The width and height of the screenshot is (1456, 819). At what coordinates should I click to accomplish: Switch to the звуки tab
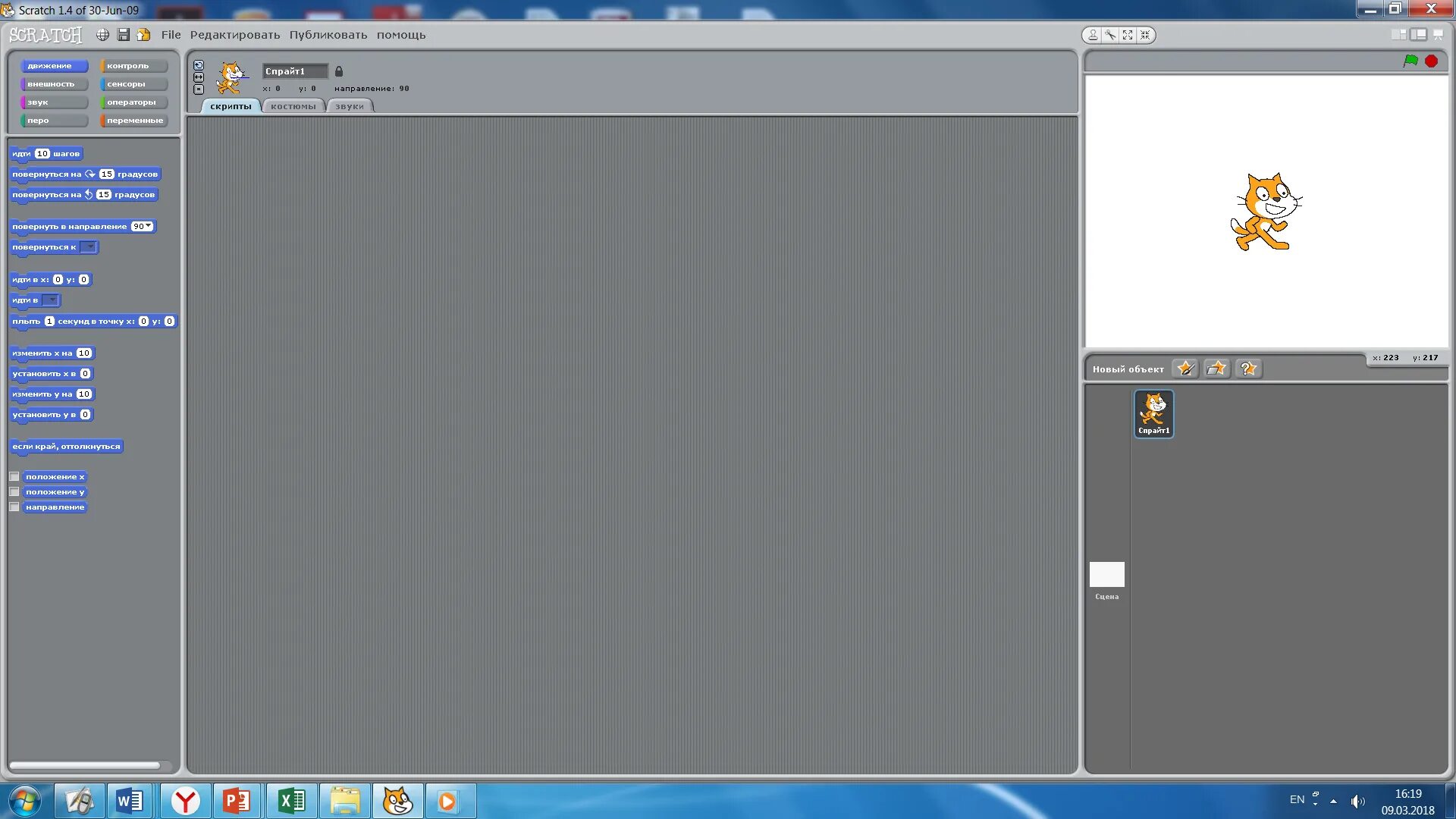tap(350, 106)
